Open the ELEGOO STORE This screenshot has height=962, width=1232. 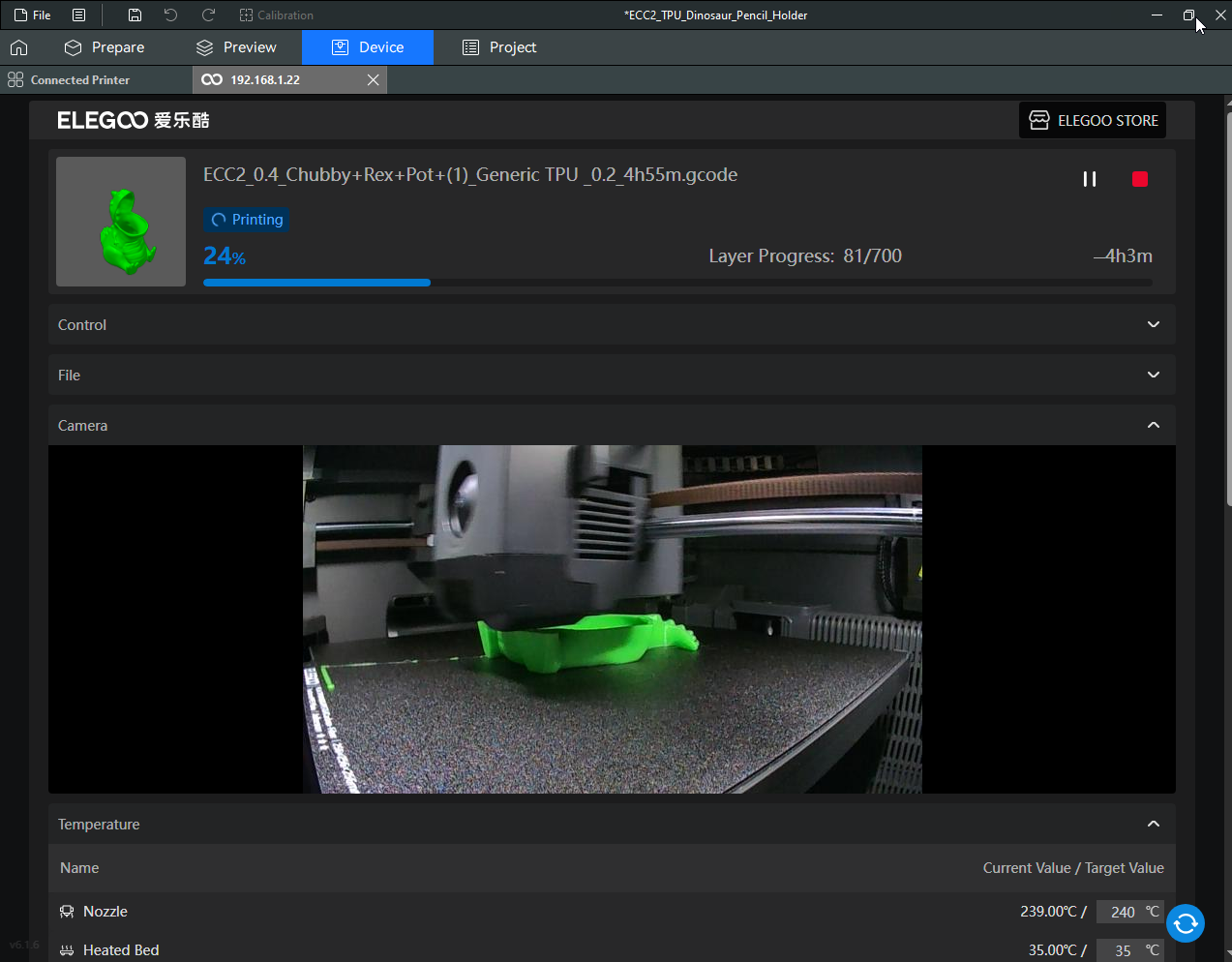coord(1093,121)
